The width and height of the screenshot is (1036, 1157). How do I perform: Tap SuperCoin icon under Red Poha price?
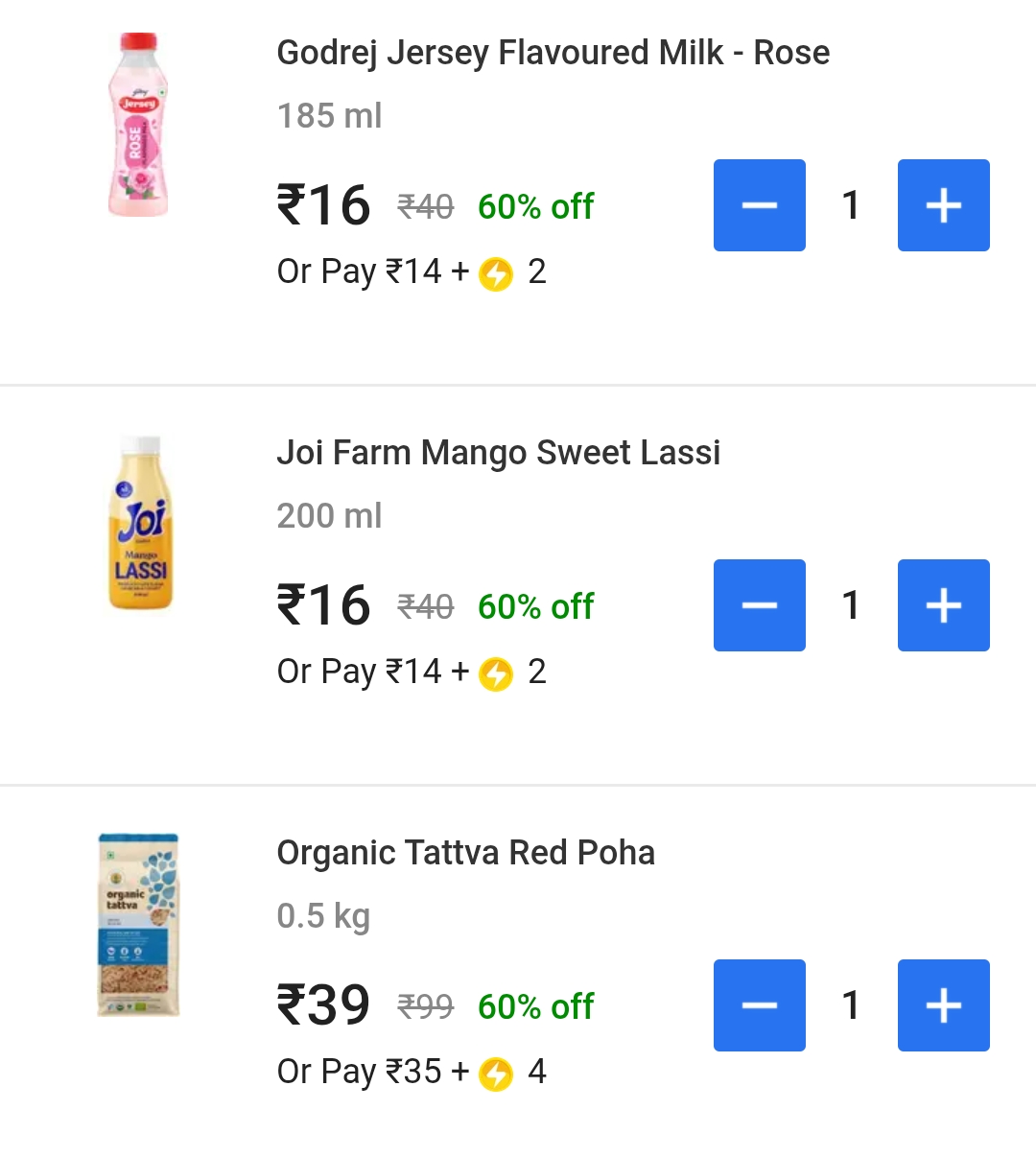[x=496, y=1074]
